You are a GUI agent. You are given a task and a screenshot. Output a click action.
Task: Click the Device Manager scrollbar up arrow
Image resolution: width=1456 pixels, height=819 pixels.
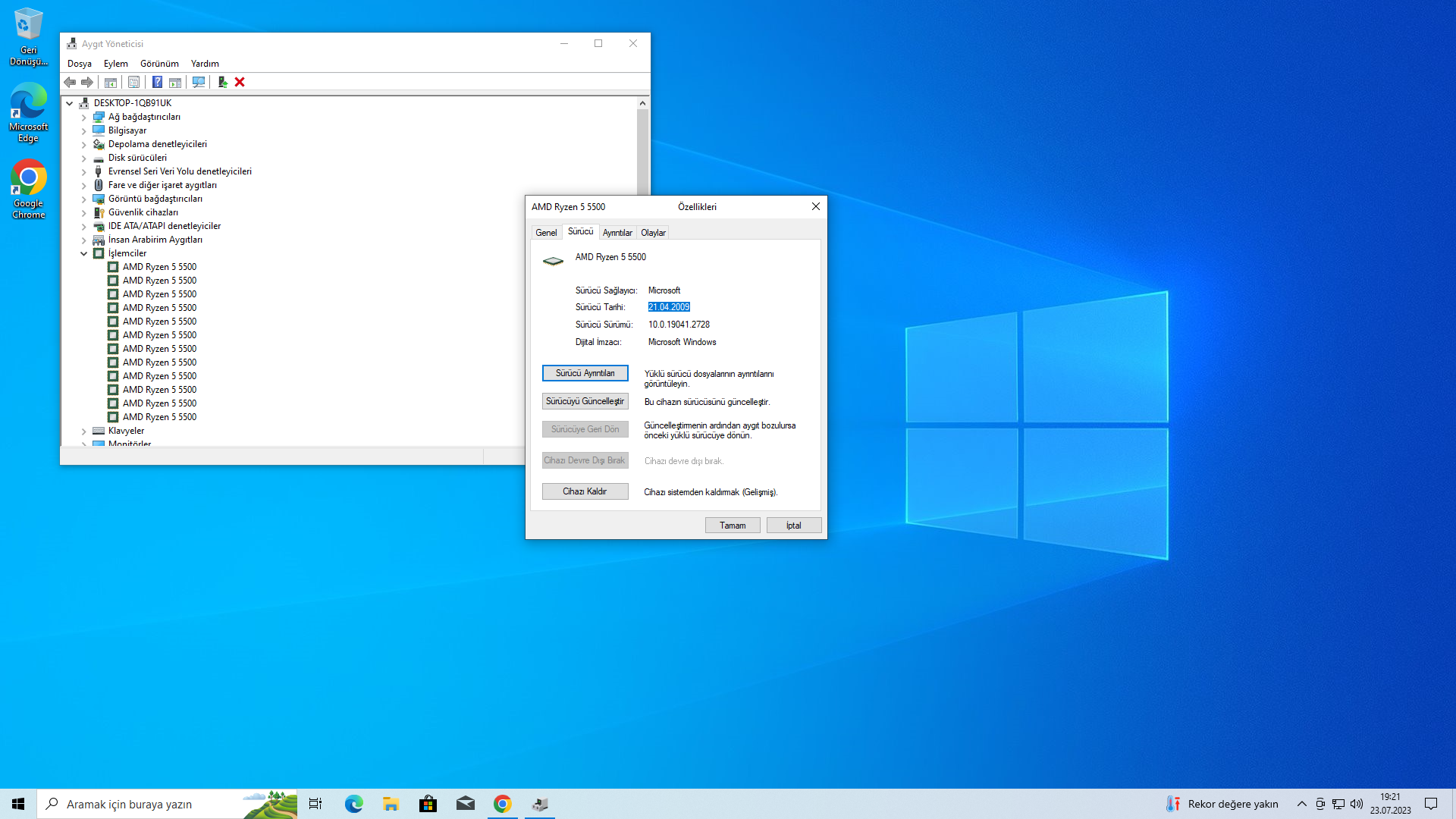[642, 103]
